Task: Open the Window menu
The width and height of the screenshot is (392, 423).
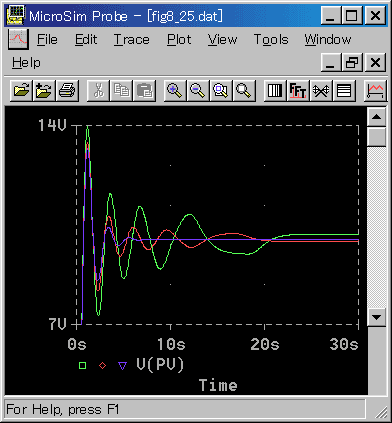Action: (328, 40)
